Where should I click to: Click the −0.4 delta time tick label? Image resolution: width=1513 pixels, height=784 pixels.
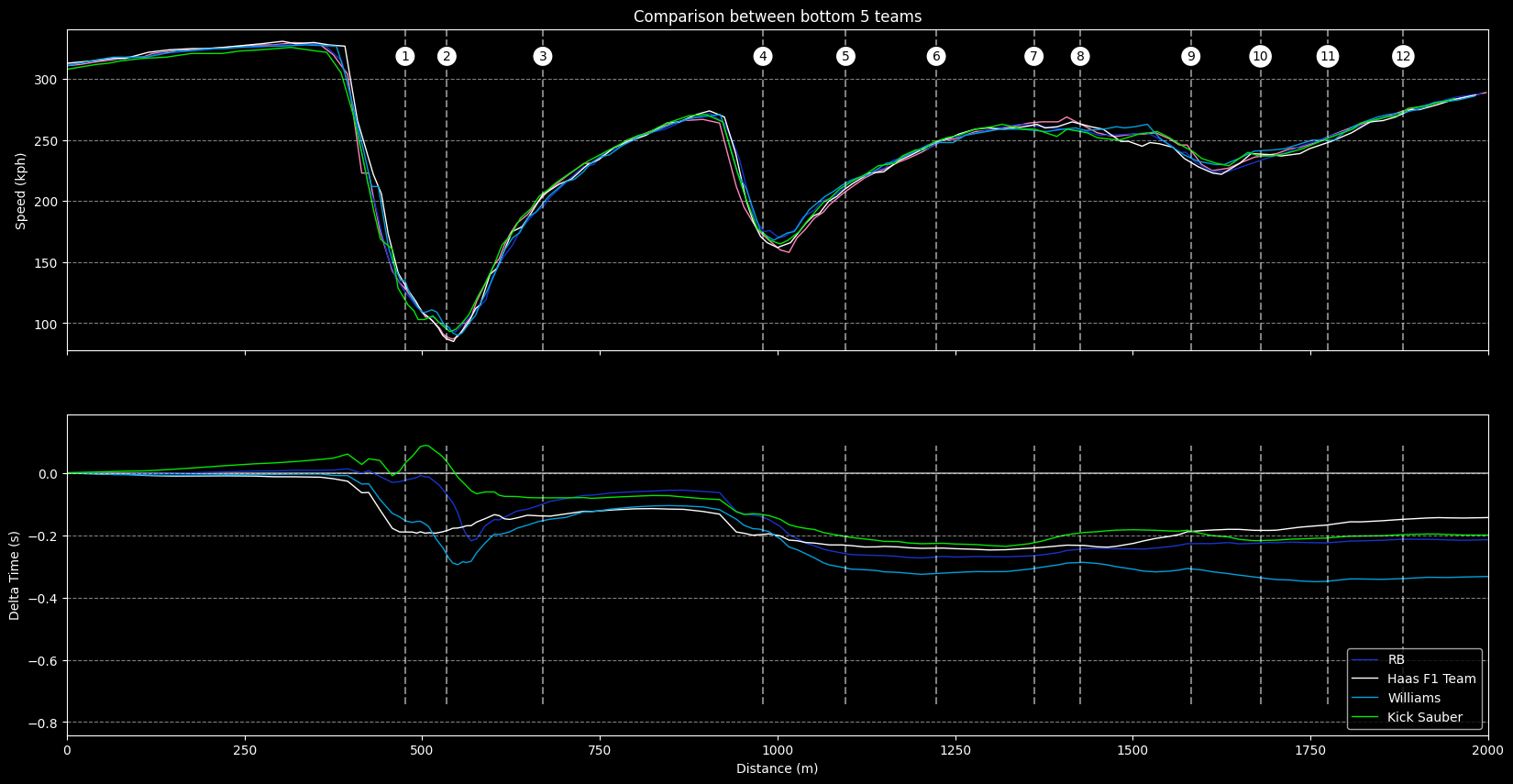[x=42, y=599]
